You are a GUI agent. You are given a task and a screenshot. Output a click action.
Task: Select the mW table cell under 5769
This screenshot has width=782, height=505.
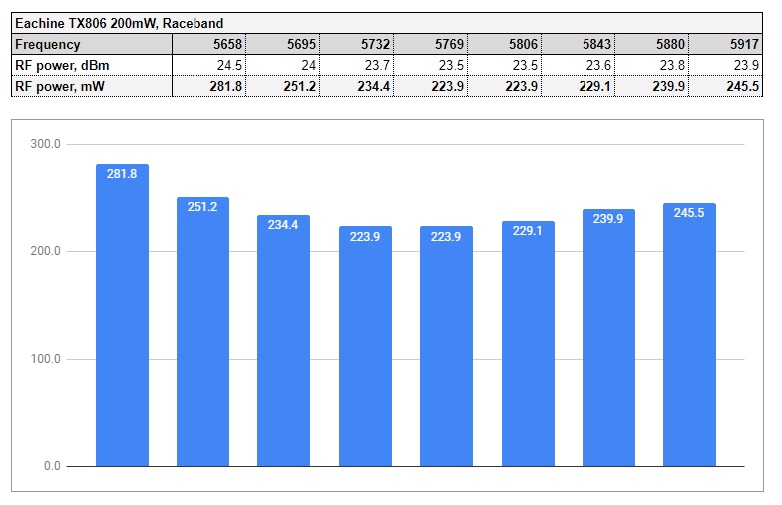(430, 86)
